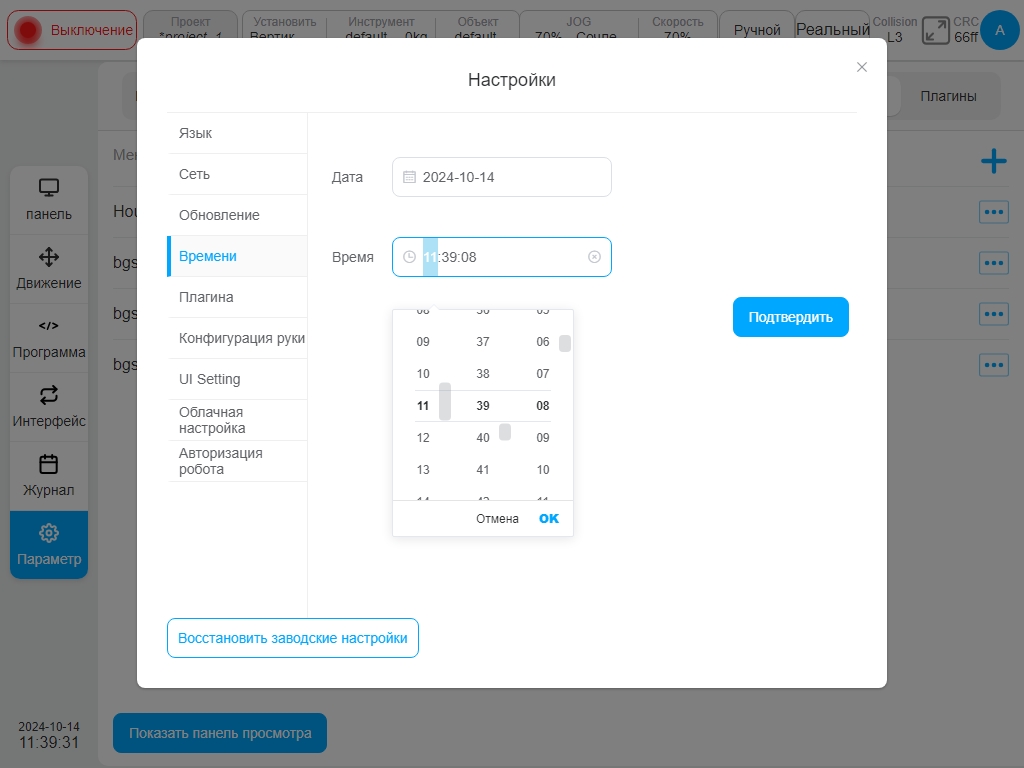Viewport: 1024px width, 768px height.
Task: Select the Облачная настройка tab
Action: tap(238, 420)
